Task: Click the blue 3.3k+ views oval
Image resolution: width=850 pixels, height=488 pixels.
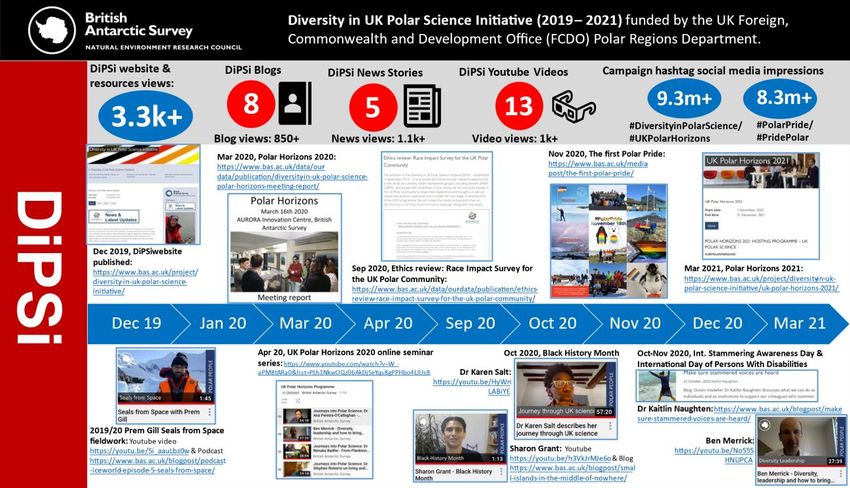Action: pos(145,117)
